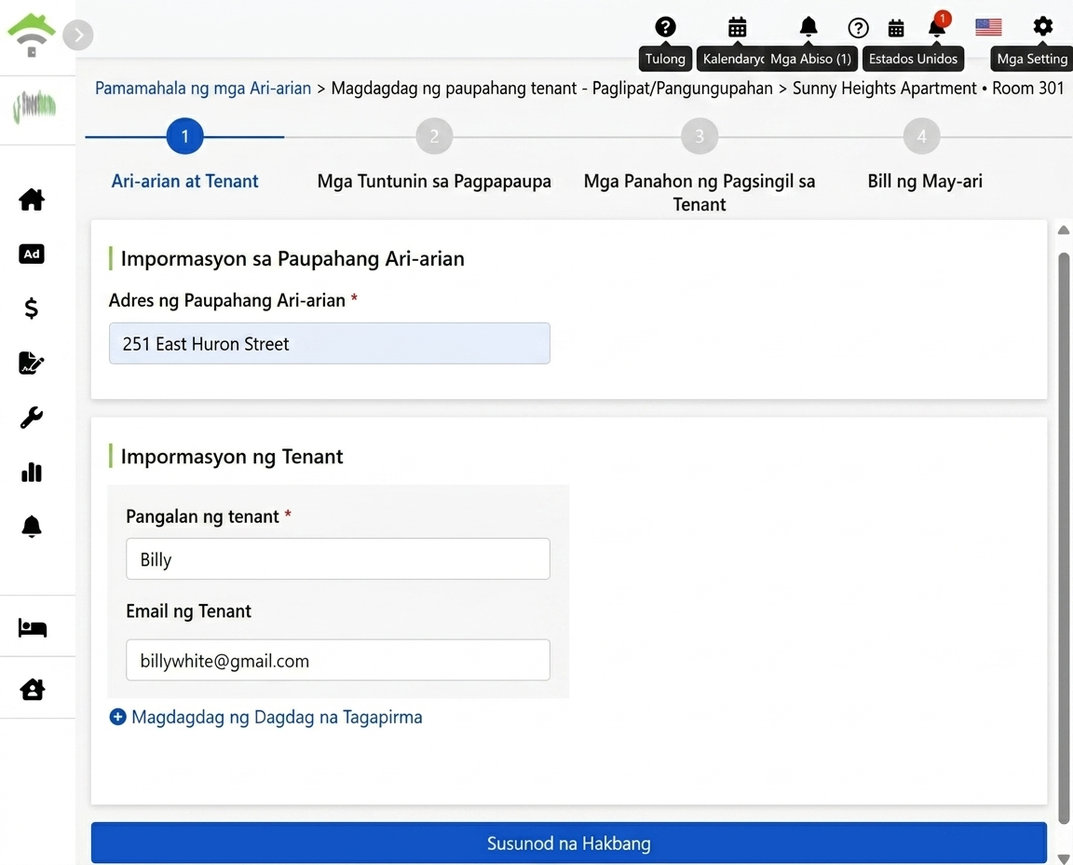
Task: Click the vertical scrollbar thumb
Action: 1063,539
